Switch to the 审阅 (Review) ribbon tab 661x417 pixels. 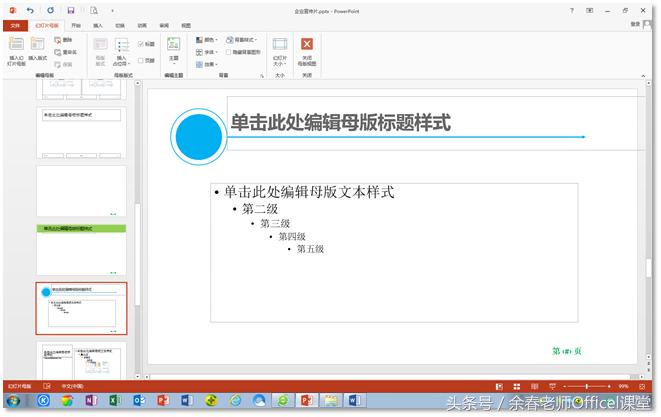[x=164, y=26]
